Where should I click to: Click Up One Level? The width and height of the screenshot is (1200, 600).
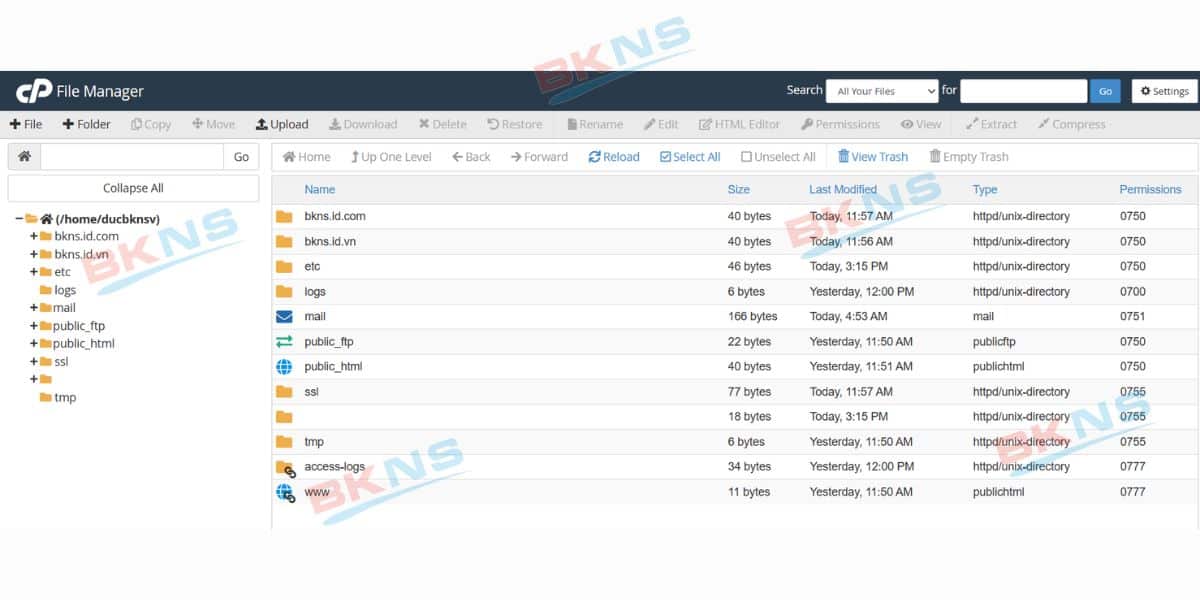coord(391,157)
